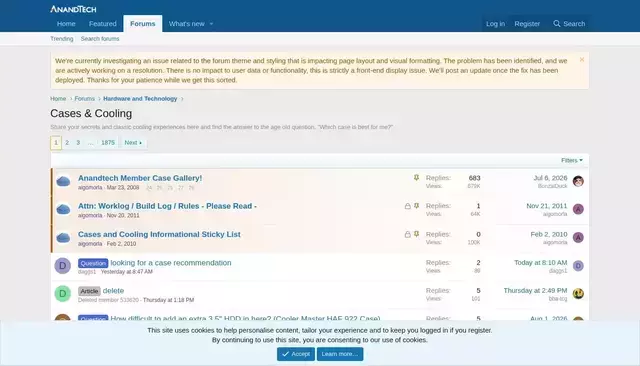The width and height of the screenshot is (640, 366).
Task: Click sticky pin icon on Case Gallery thread
Action: (x=416, y=177)
